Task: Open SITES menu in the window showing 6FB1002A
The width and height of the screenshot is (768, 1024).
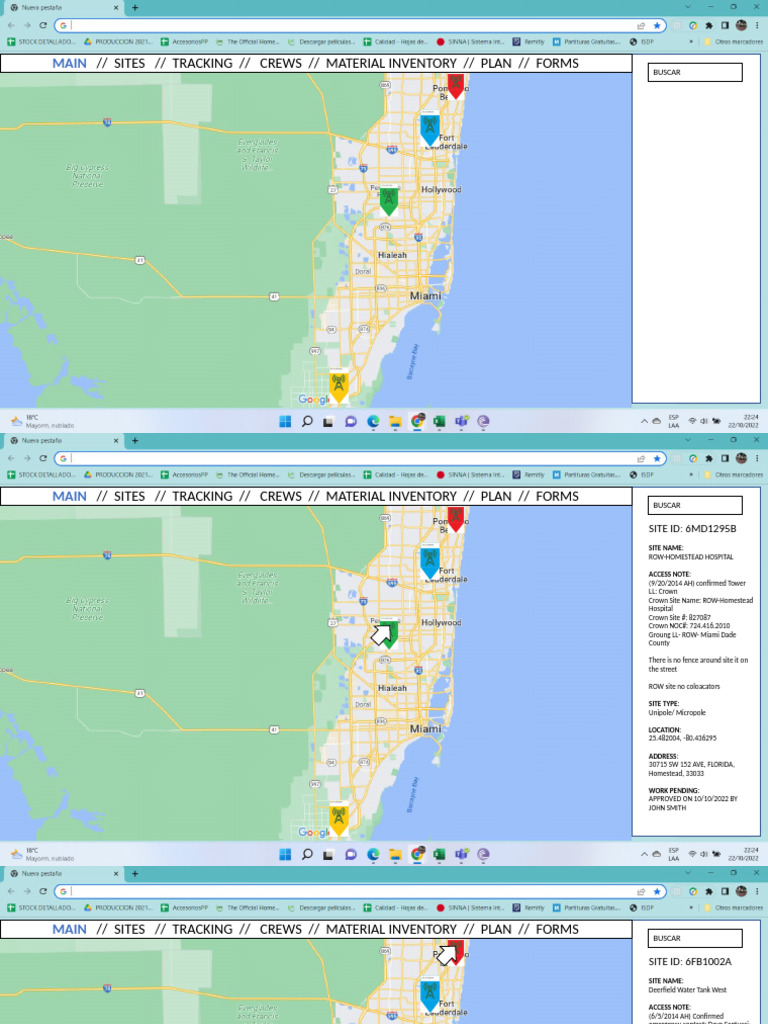Action: [x=129, y=929]
